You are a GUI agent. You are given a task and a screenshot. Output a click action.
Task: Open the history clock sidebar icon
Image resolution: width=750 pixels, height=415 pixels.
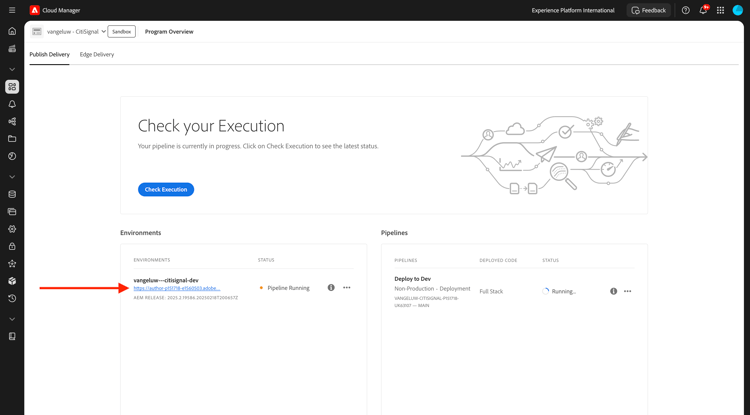12,298
